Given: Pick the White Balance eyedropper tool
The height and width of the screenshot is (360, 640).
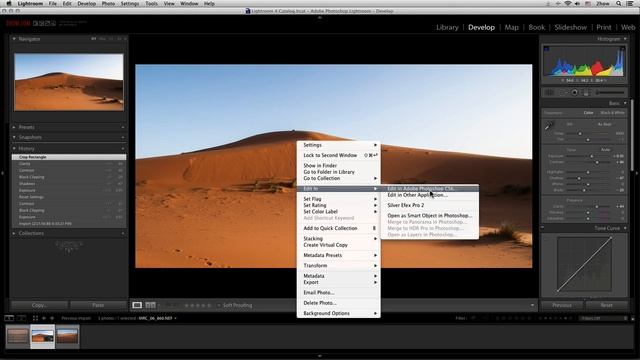Looking at the screenshot, I should pyautogui.click(x=549, y=126).
